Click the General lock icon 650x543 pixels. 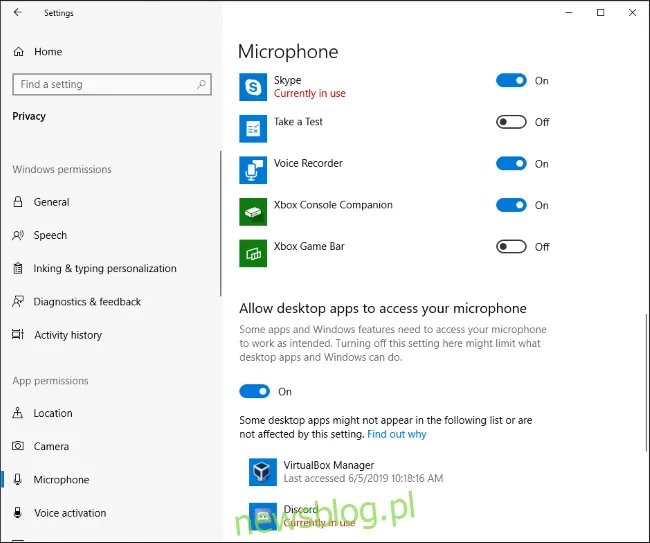(x=18, y=202)
